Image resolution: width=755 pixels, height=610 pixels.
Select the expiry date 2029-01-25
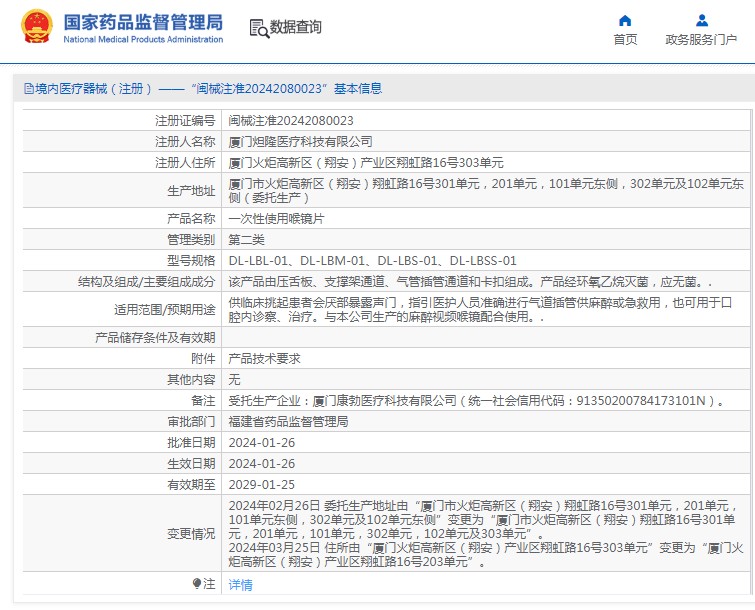pyautogui.click(x=261, y=484)
